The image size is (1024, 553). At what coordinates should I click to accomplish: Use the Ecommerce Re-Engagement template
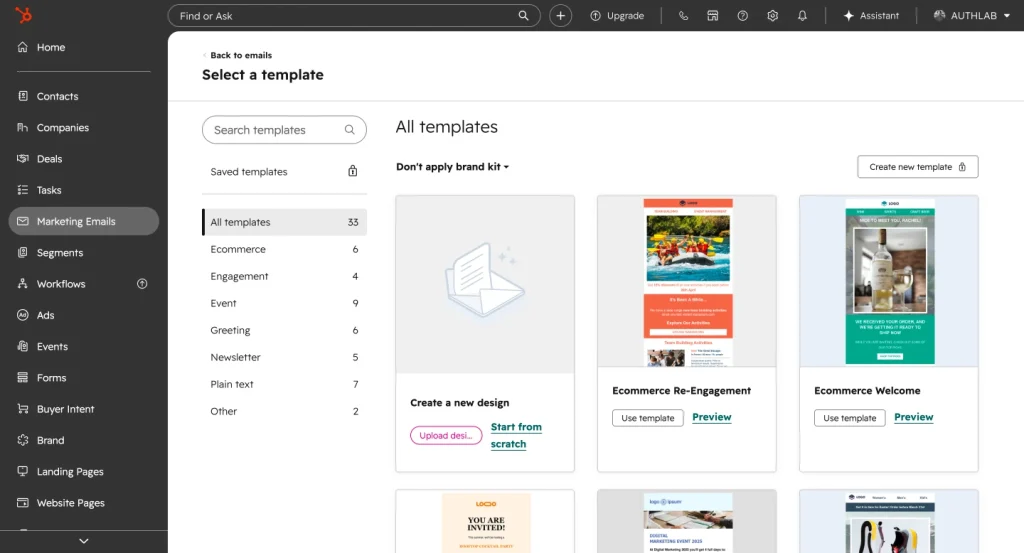point(648,418)
